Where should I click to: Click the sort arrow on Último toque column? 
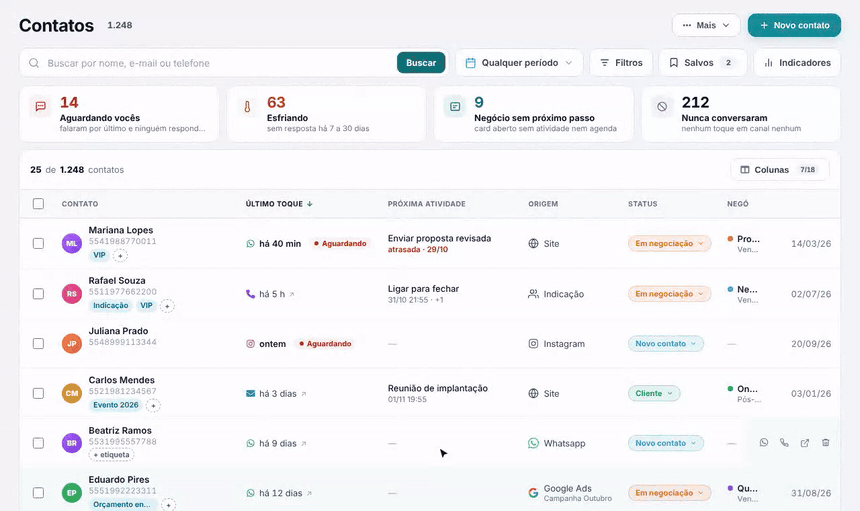[x=310, y=204]
